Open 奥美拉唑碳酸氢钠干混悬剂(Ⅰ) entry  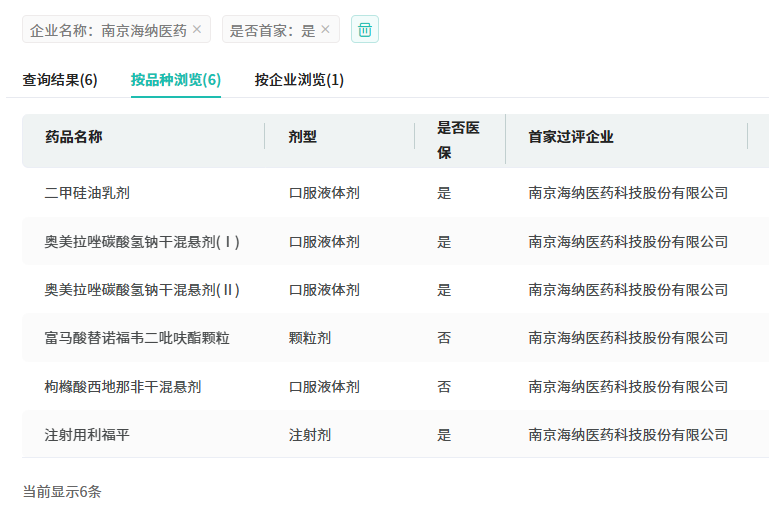pos(142,242)
